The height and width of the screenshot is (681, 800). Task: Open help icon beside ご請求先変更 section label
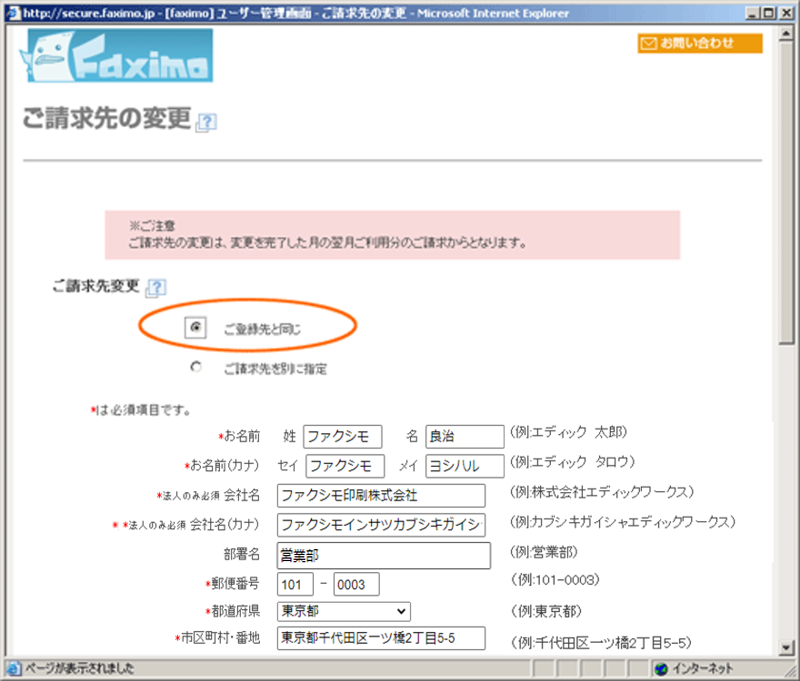point(155,288)
